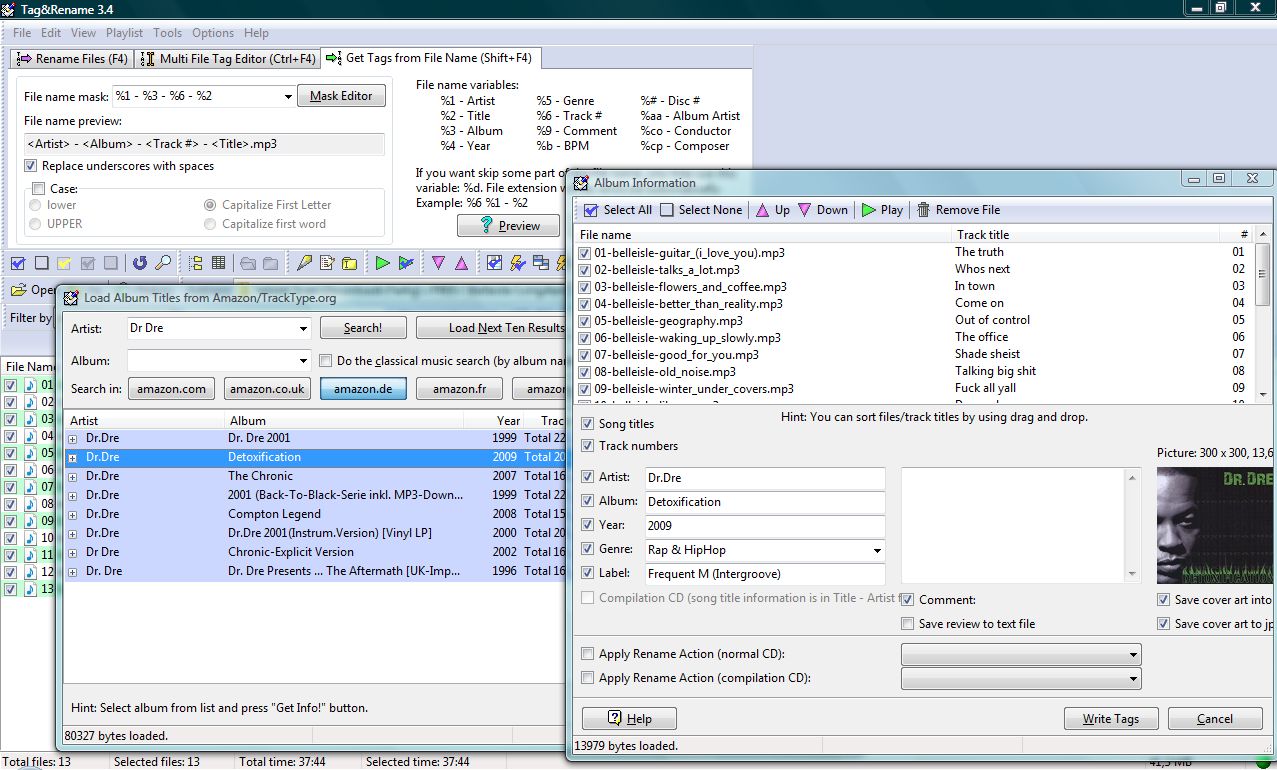Click the magenta up triangle in main toolbar
Viewport: 1277px width, 770px height.
pyautogui.click(x=461, y=264)
